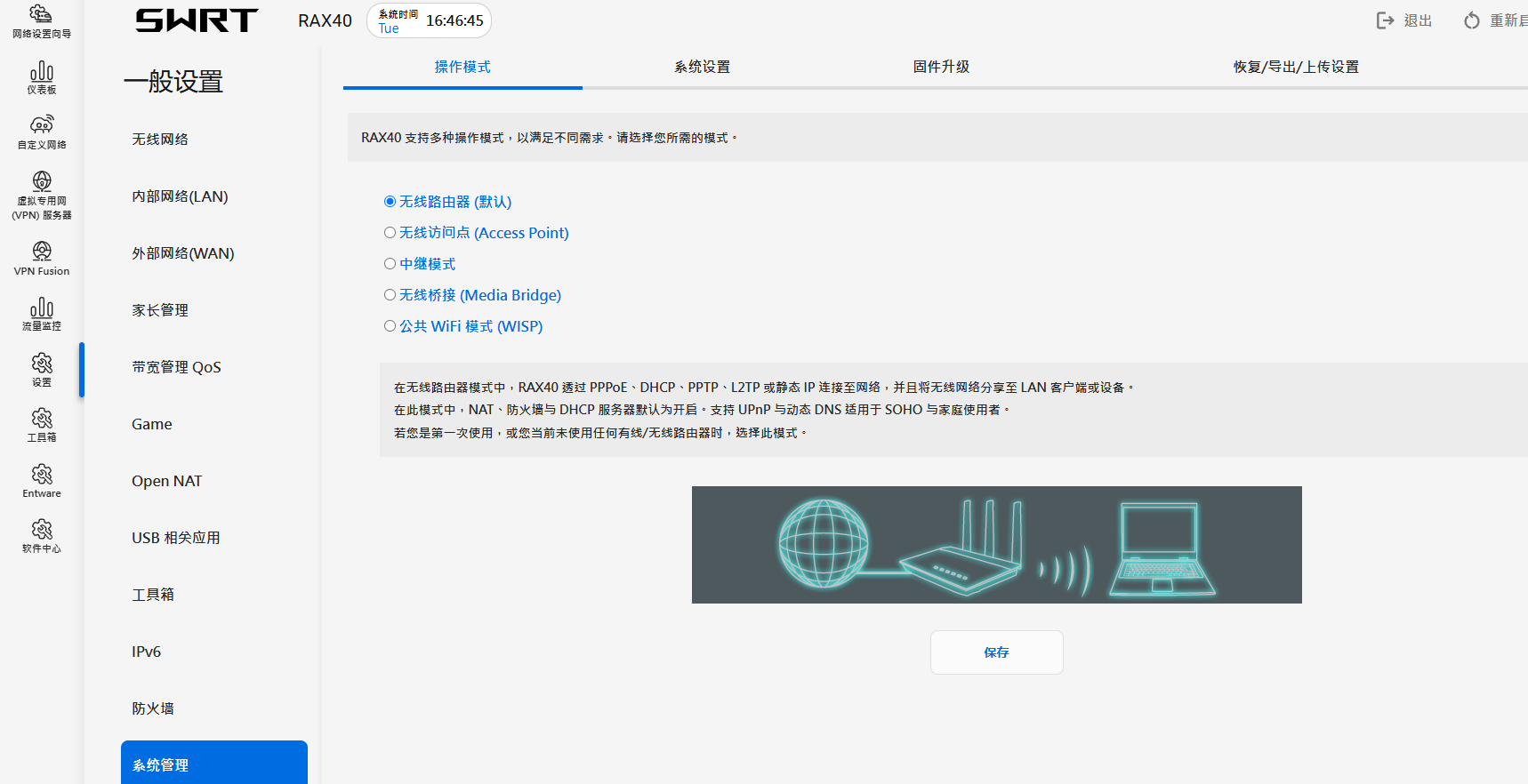Click the 保存 save button
Screen dimensions: 1528x784
[997, 652]
